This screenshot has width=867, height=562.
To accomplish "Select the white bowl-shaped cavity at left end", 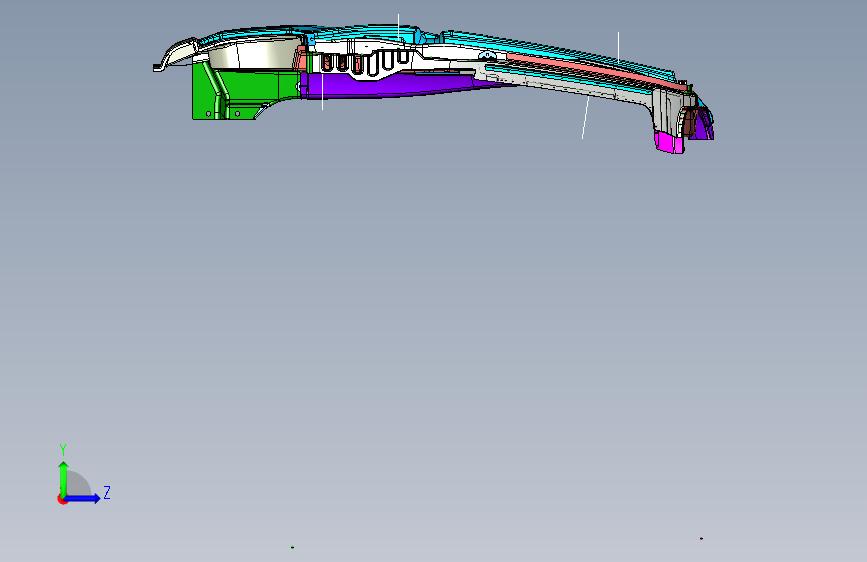I will [255, 54].
